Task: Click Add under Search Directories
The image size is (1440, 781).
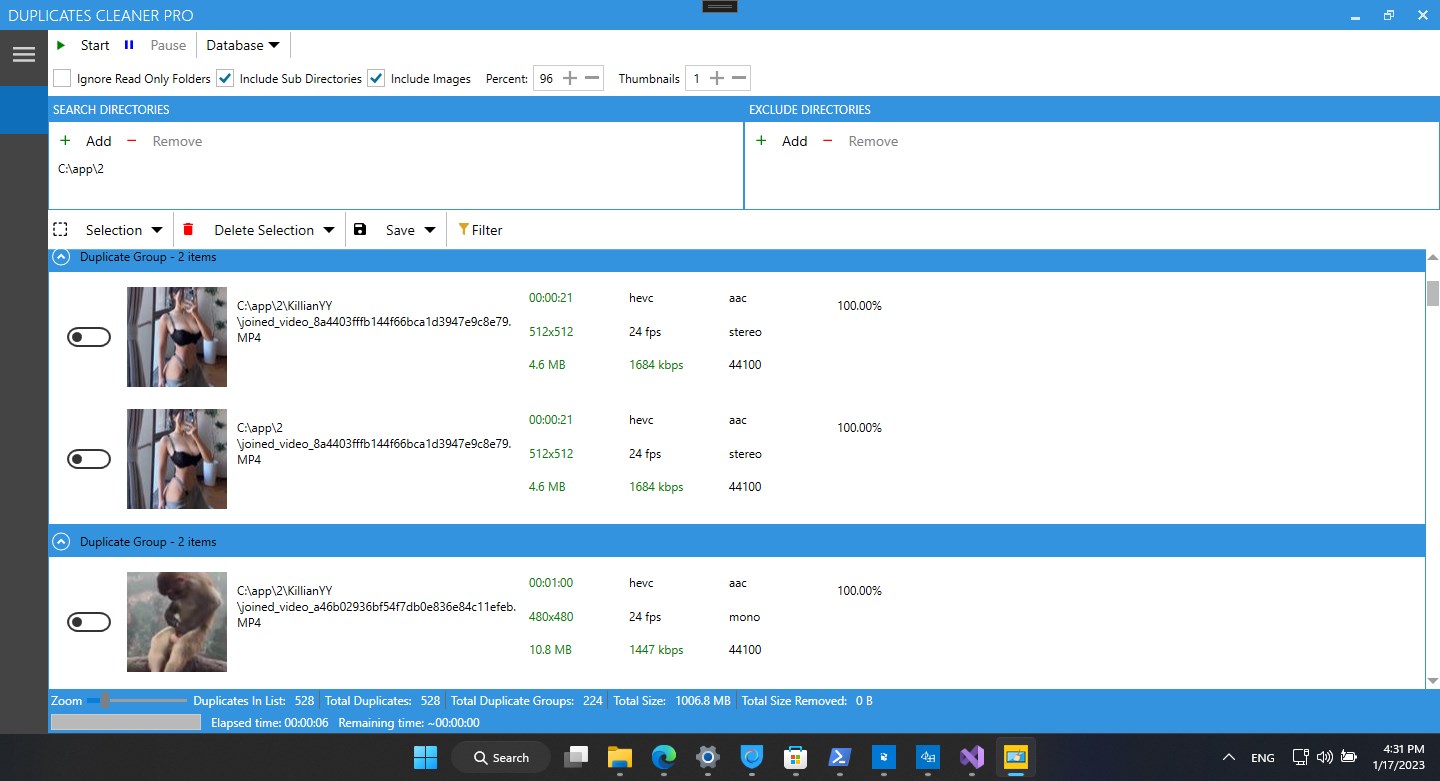Action: [99, 141]
